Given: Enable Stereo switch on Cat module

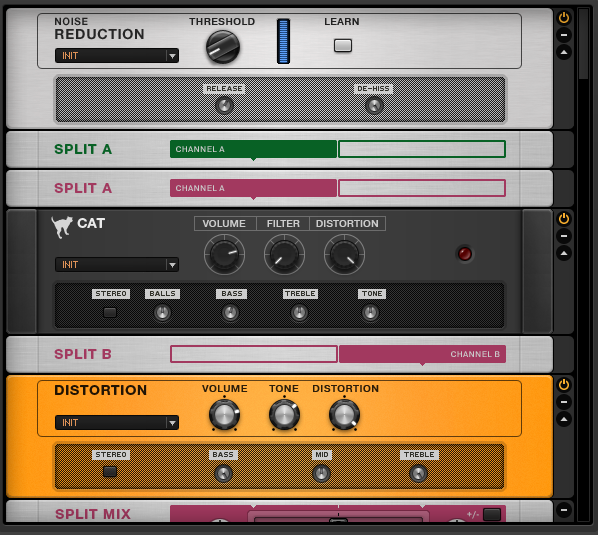Looking at the screenshot, I should [110, 313].
